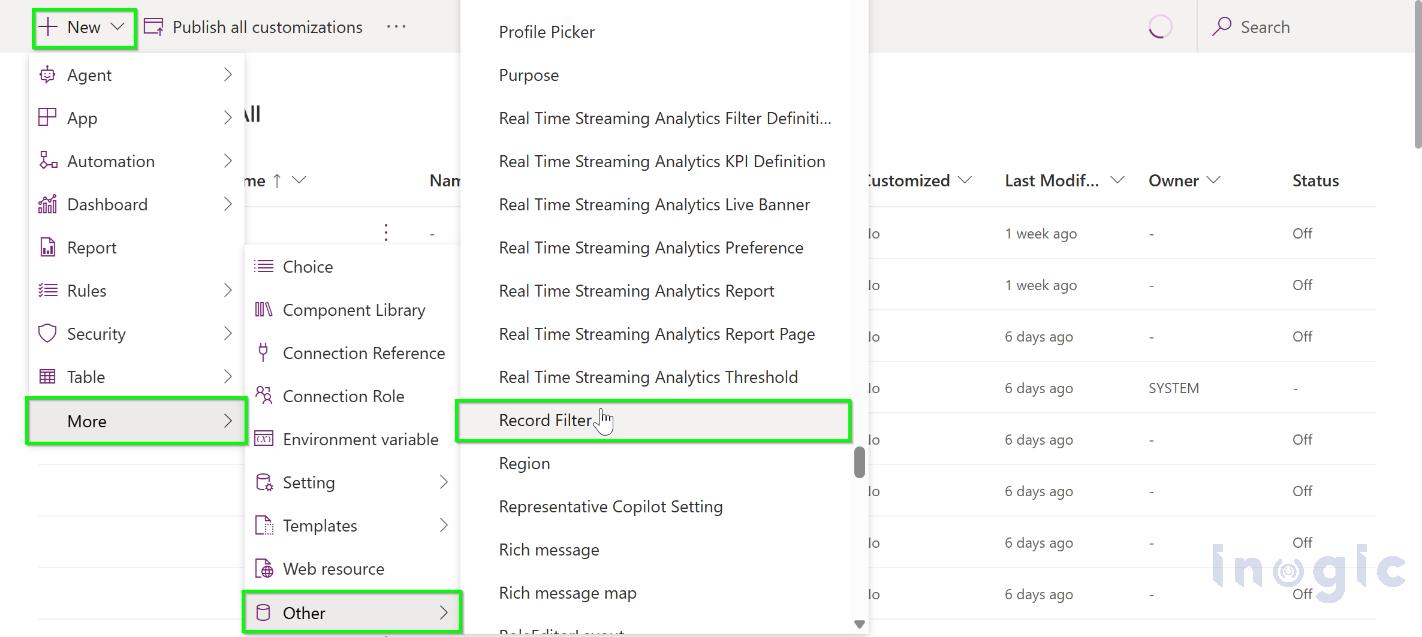This screenshot has width=1422, height=637.
Task: Expand the Templates submenu arrow
Action: tap(444, 525)
